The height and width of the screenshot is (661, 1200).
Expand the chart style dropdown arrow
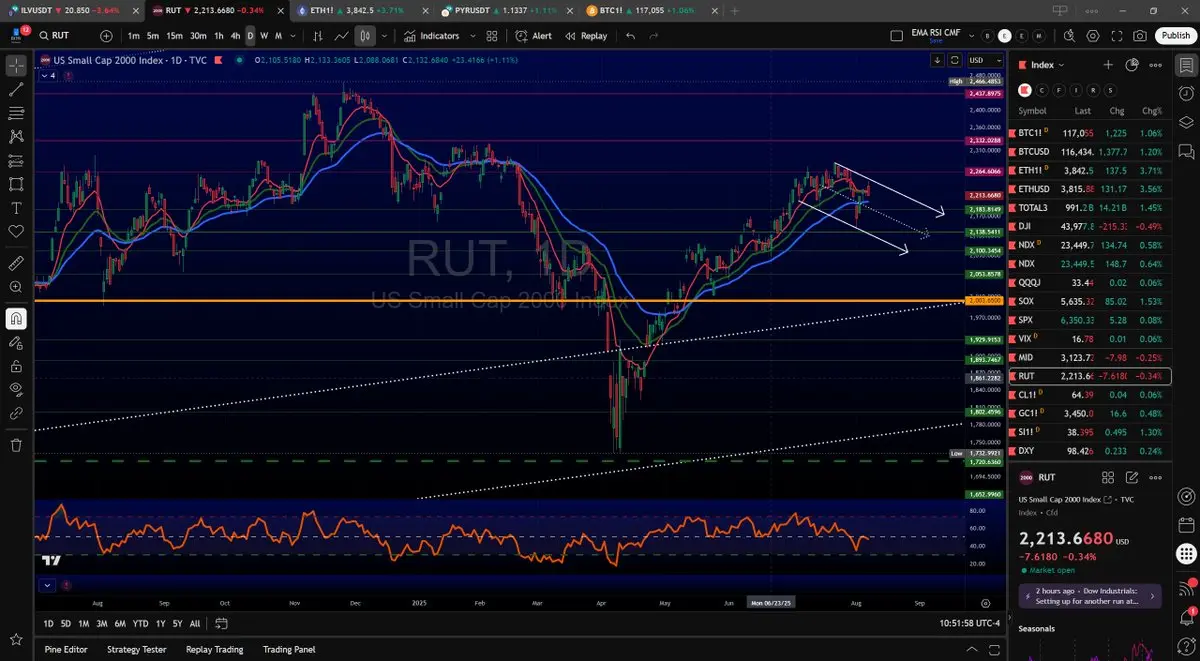pyautogui.click(x=384, y=36)
